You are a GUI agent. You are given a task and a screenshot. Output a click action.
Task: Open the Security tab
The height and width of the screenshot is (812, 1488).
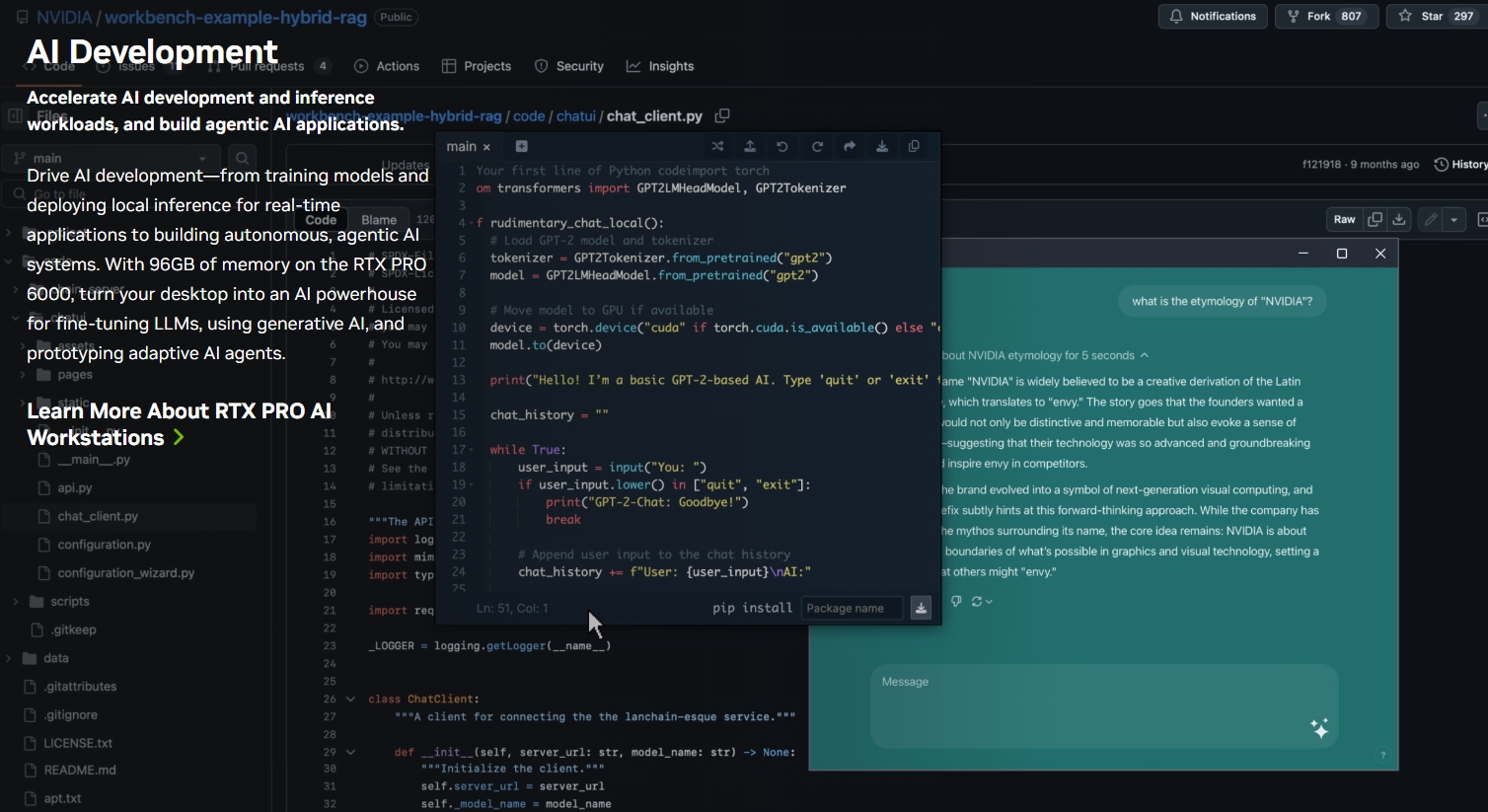569,66
